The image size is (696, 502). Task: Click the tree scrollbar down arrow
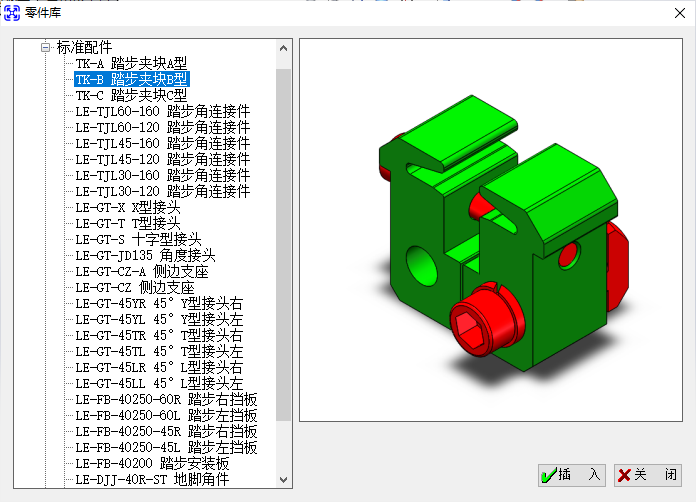coord(283,480)
